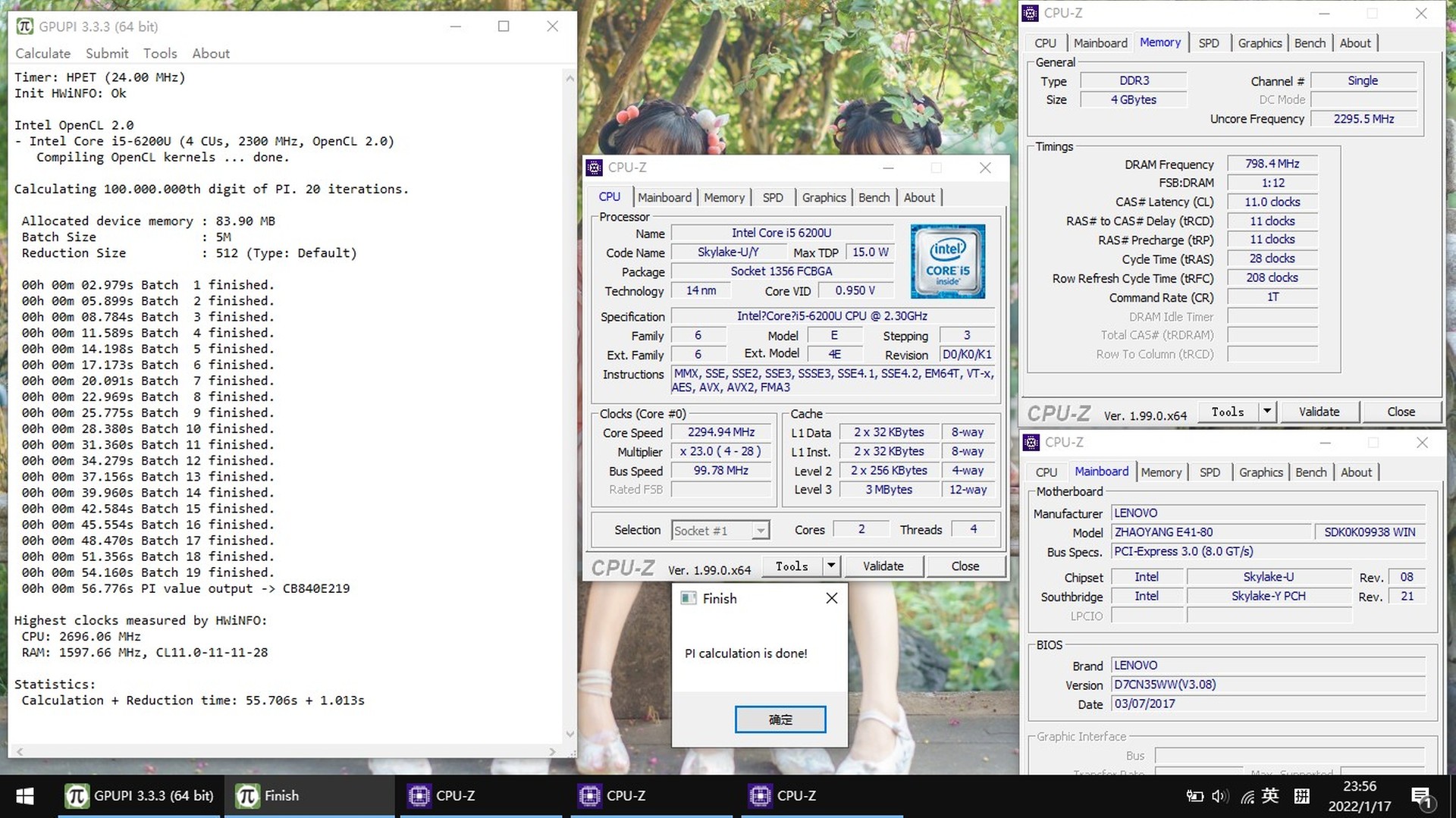Open the Windows Start menu
Screen dimensions: 1456x818
click(24, 796)
